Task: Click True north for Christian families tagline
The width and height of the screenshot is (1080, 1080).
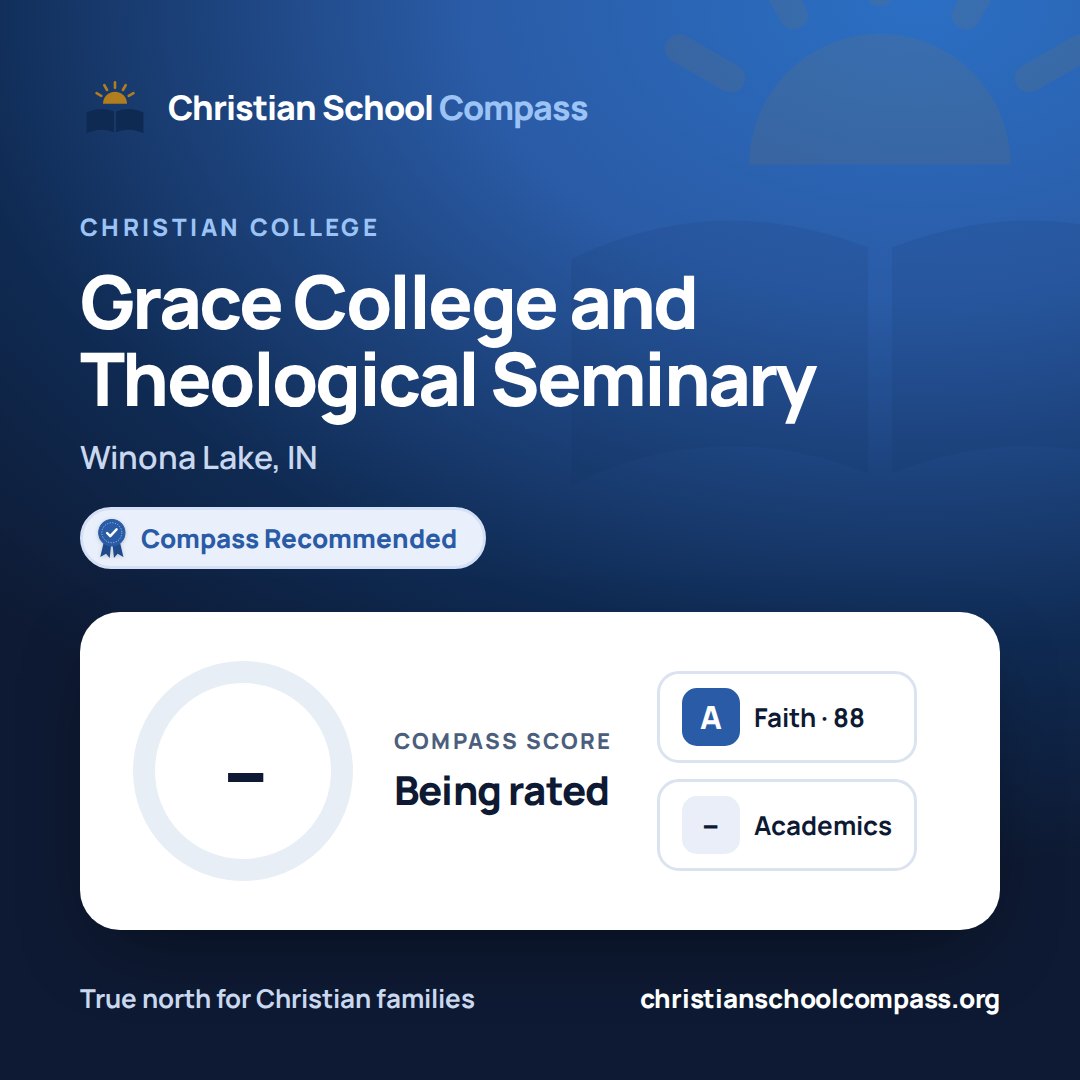Action: [x=277, y=999]
